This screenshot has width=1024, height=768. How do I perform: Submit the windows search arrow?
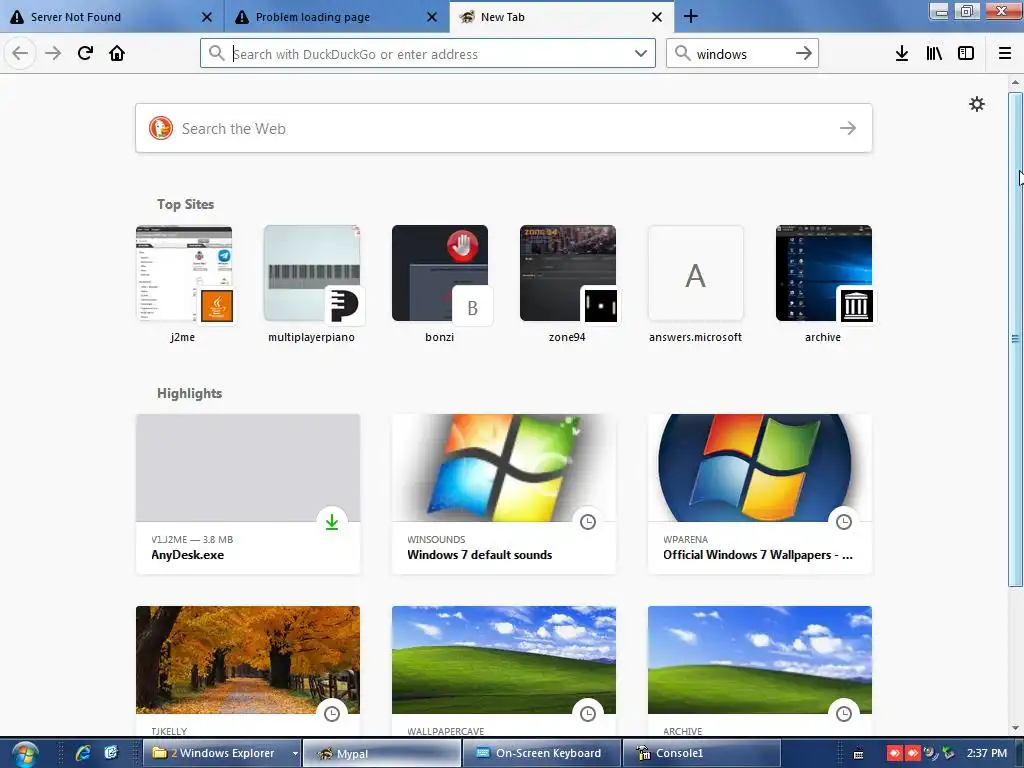click(804, 54)
